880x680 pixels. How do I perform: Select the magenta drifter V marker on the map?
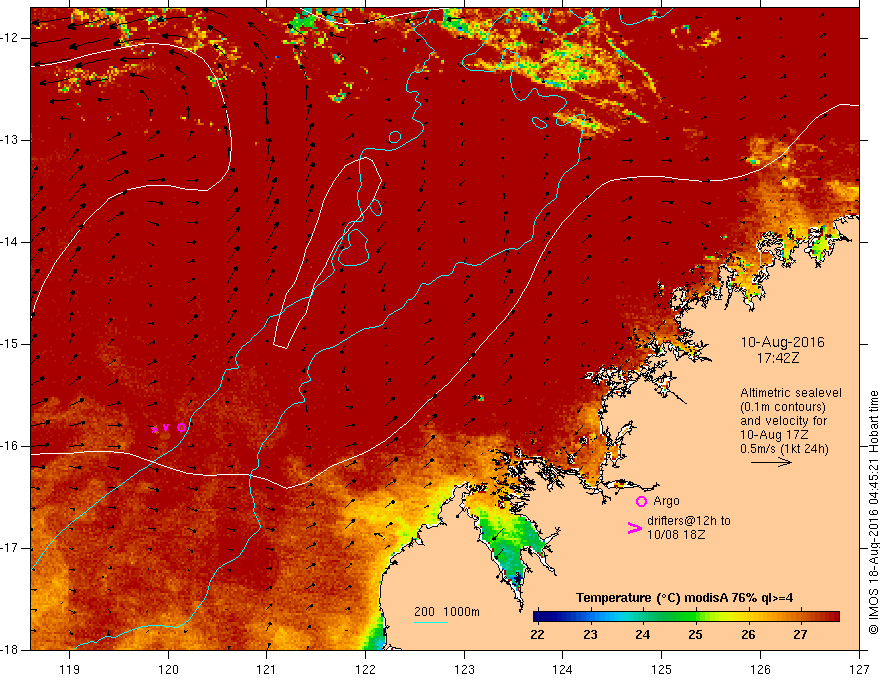click(x=166, y=428)
